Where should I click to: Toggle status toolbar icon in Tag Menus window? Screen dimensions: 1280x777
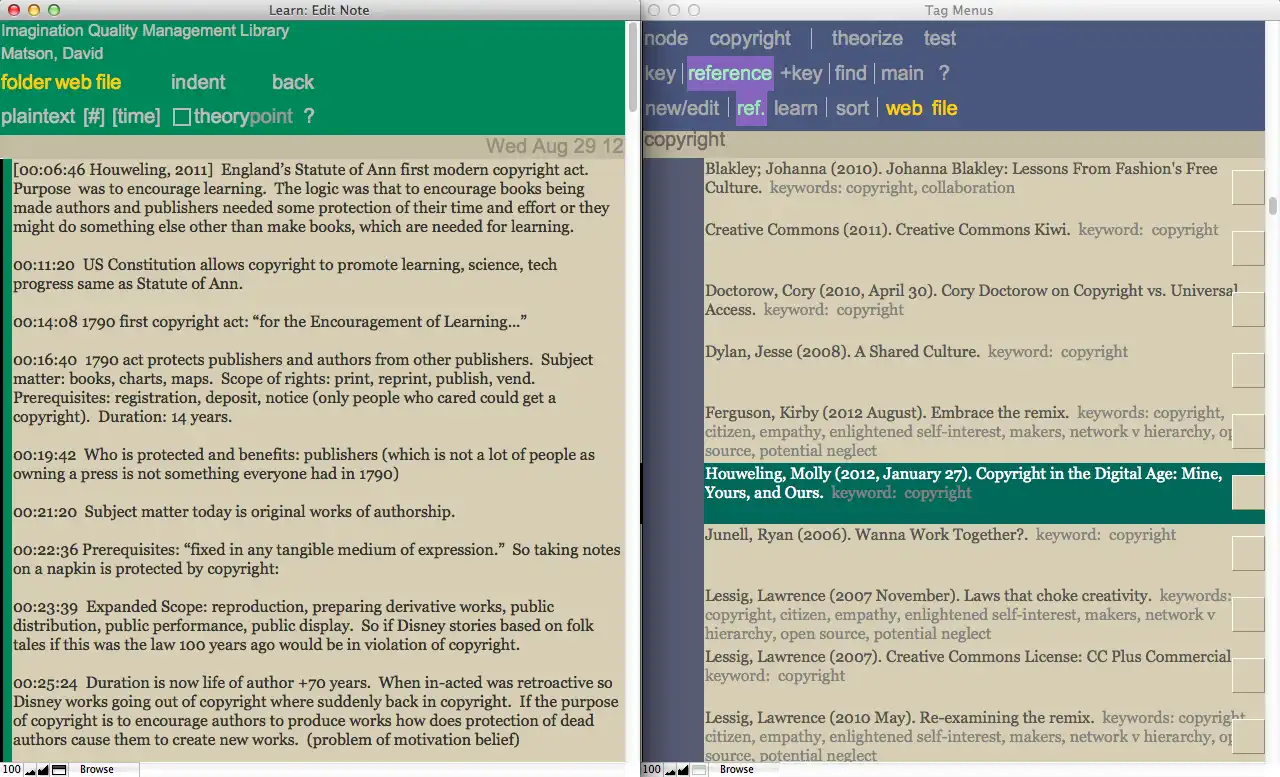click(x=699, y=770)
